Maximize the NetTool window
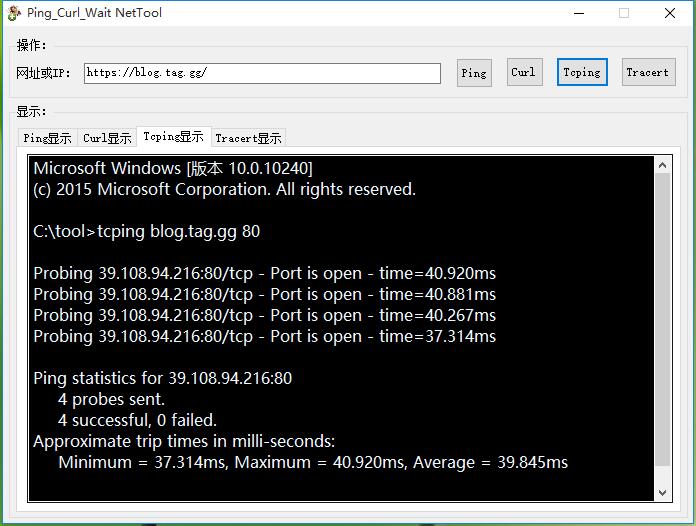Image resolution: width=696 pixels, height=526 pixels. tap(624, 13)
